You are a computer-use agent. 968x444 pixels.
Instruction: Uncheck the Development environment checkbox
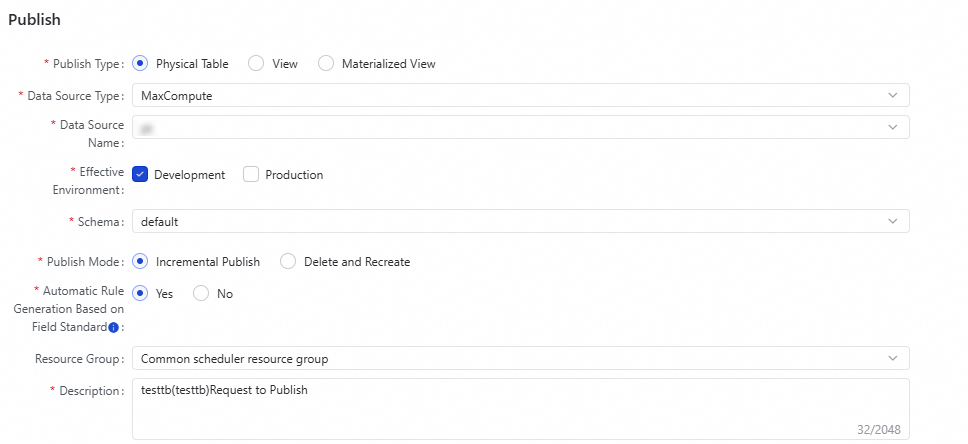click(140, 174)
